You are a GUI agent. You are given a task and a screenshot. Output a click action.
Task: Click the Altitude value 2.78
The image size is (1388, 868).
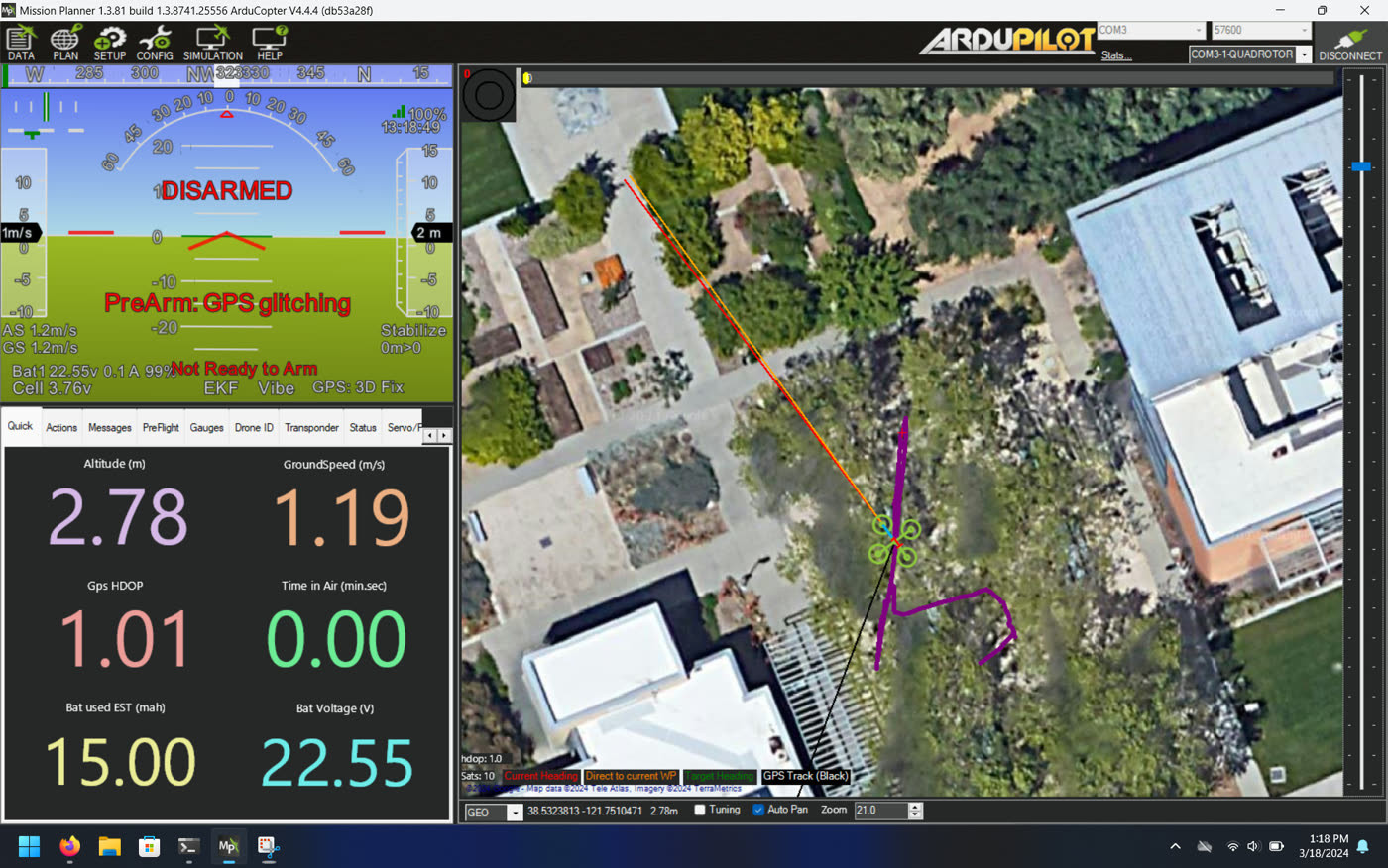tap(117, 517)
